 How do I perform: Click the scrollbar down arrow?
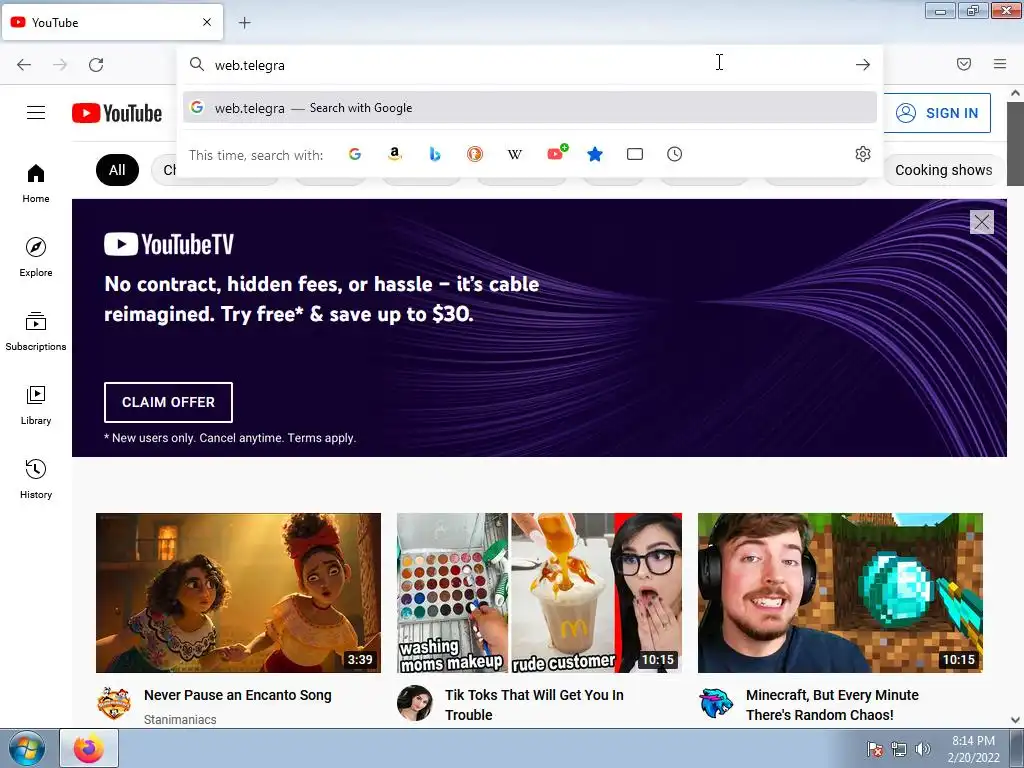(x=1015, y=720)
